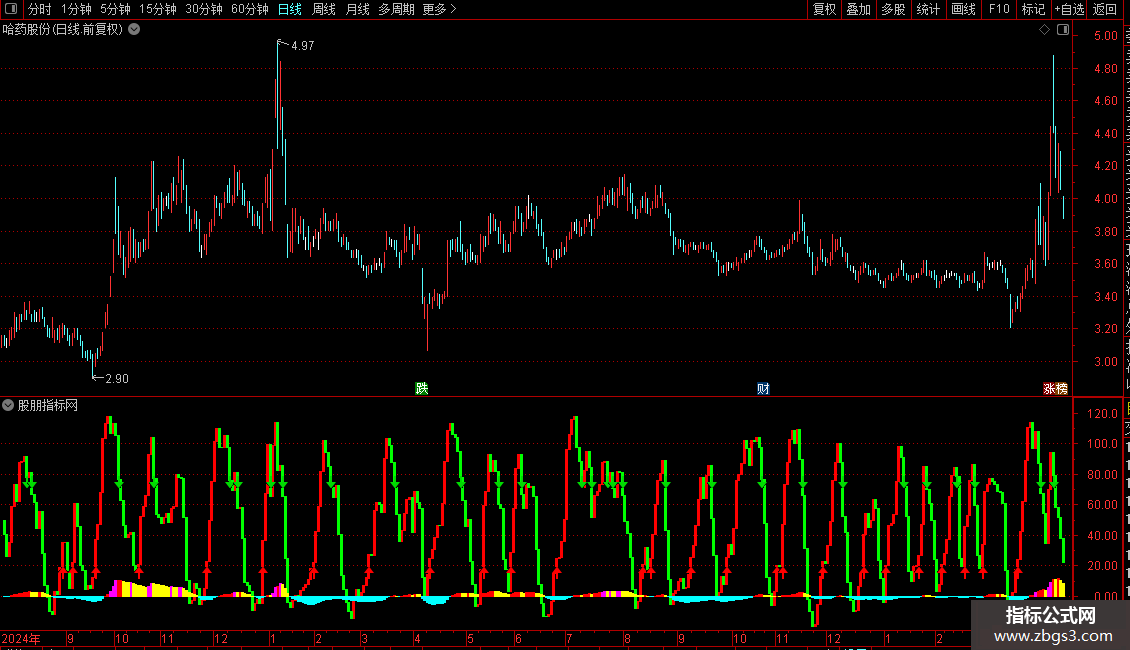
Task: Click the 4.97 high price label
Action: pyautogui.click(x=303, y=46)
